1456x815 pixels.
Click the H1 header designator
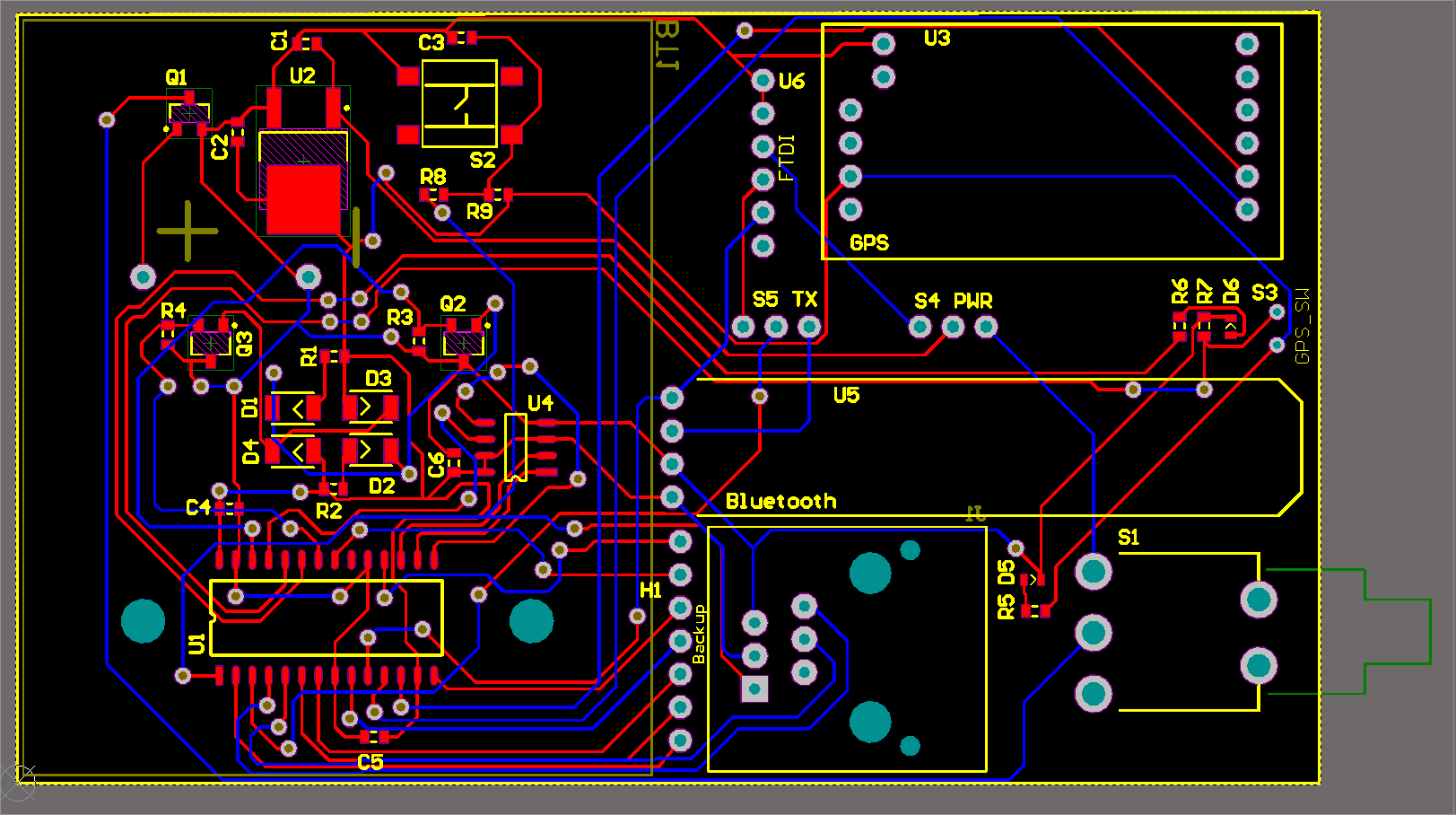(650, 591)
